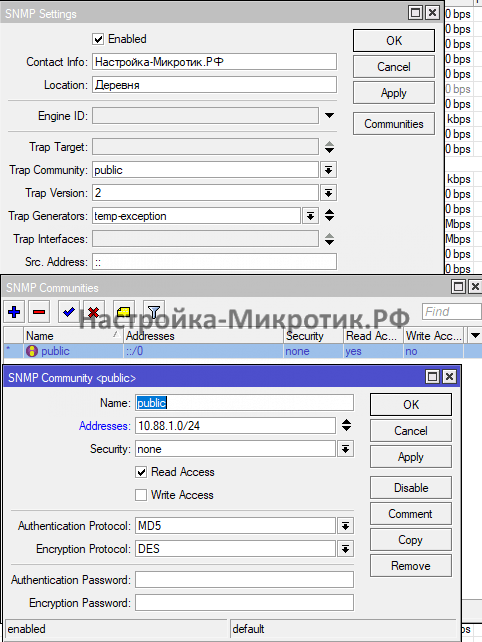Screen dimensions: 482x642
Task: Click the Find search field
Action: point(452,312)
